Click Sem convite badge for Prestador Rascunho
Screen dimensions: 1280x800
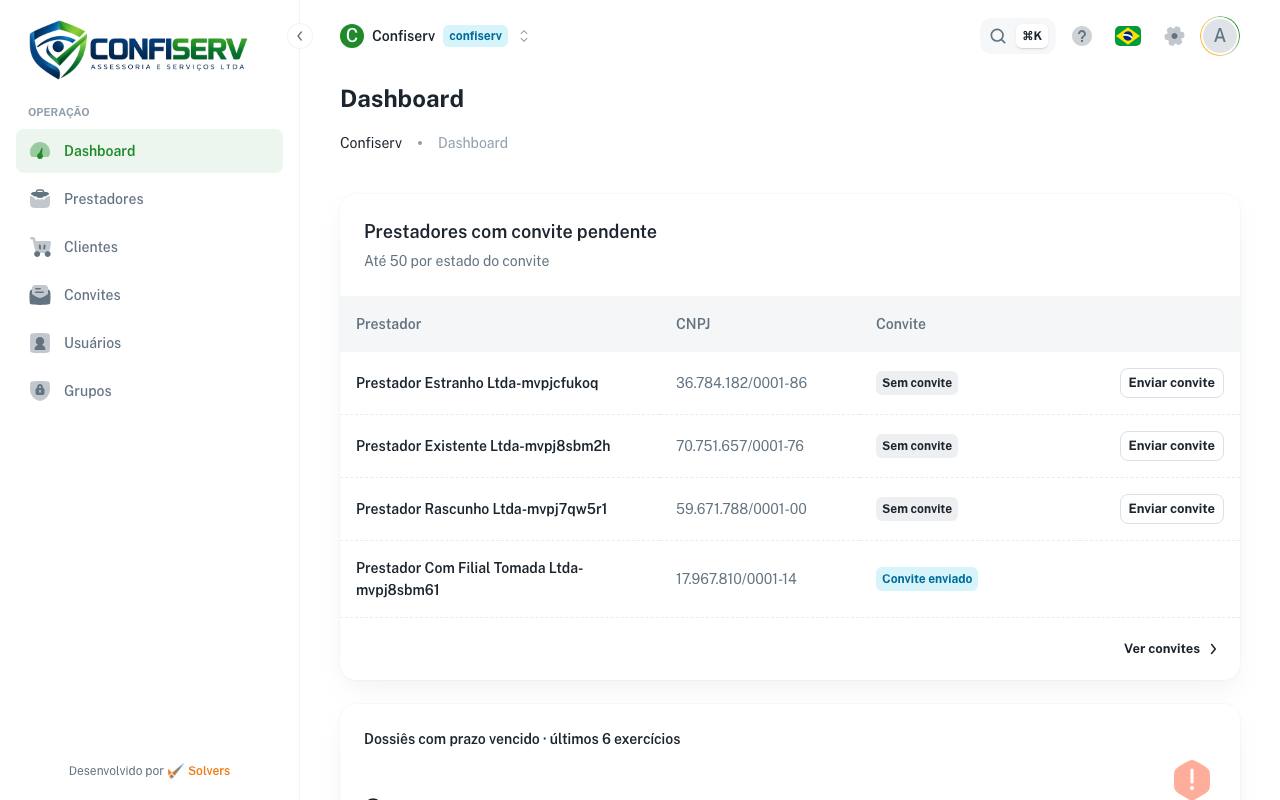tap(917, 509)
